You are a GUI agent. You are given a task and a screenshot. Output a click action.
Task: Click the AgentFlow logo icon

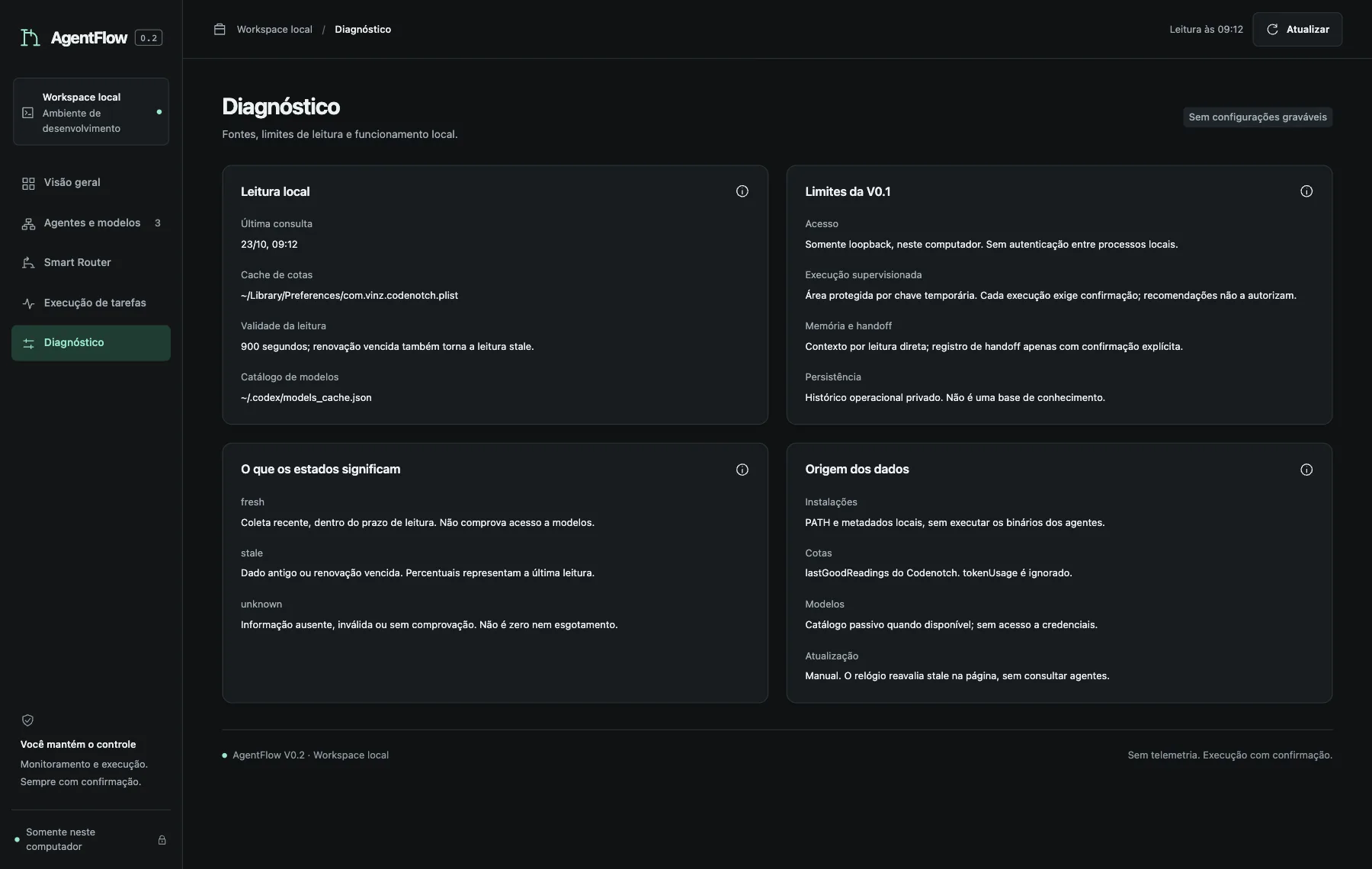(30, 37)
